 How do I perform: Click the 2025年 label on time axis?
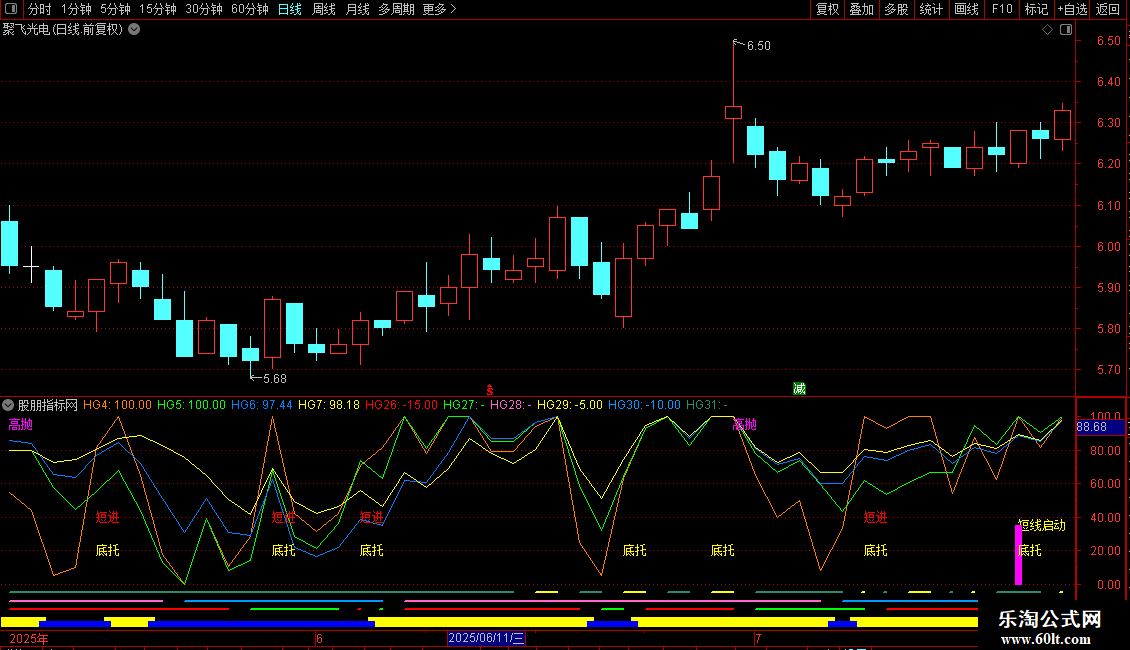[x=29, y=638]
